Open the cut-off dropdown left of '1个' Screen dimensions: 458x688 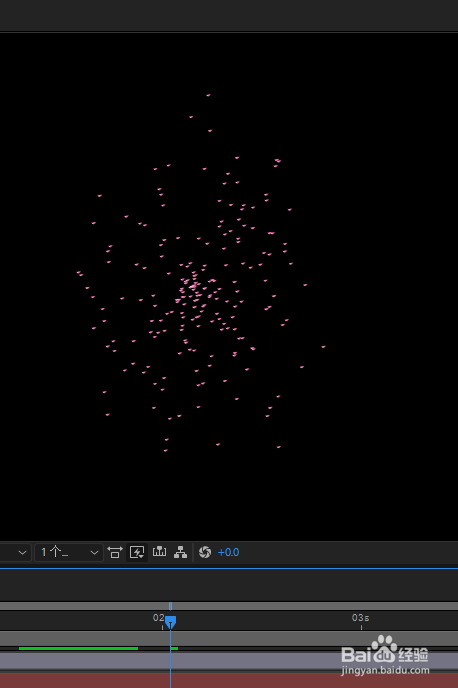tap(15, 552)
